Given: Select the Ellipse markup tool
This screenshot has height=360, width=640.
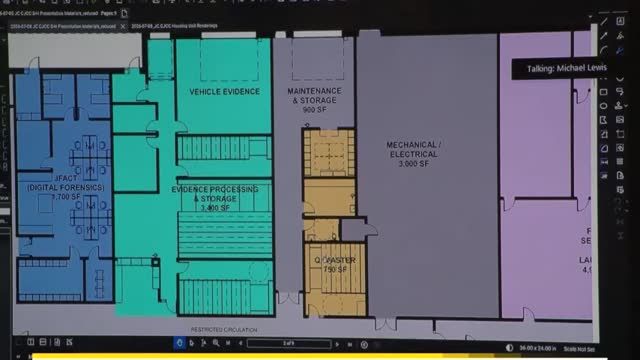Looking at the screenshot, I should [x=604, y=106].
